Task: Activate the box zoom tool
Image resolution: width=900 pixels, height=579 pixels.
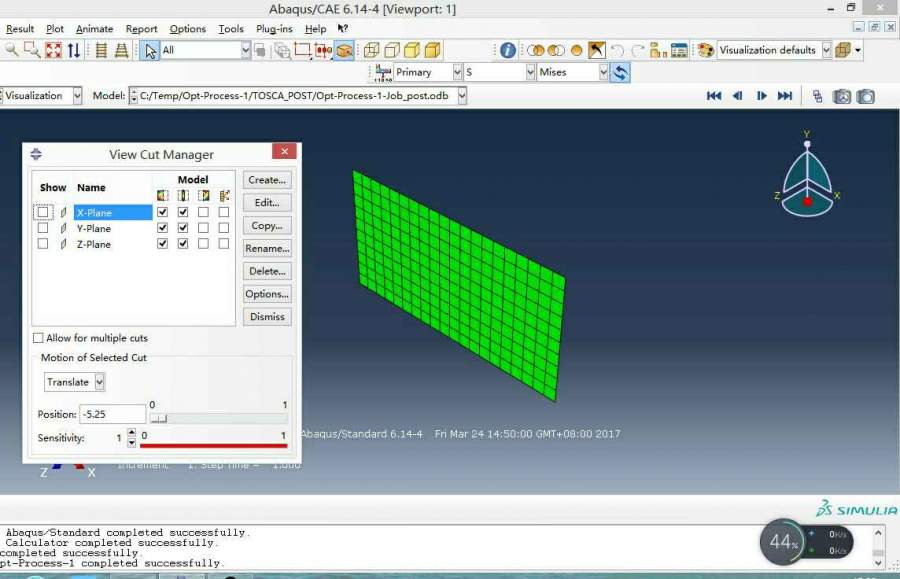Action: (x=32, y=50)
